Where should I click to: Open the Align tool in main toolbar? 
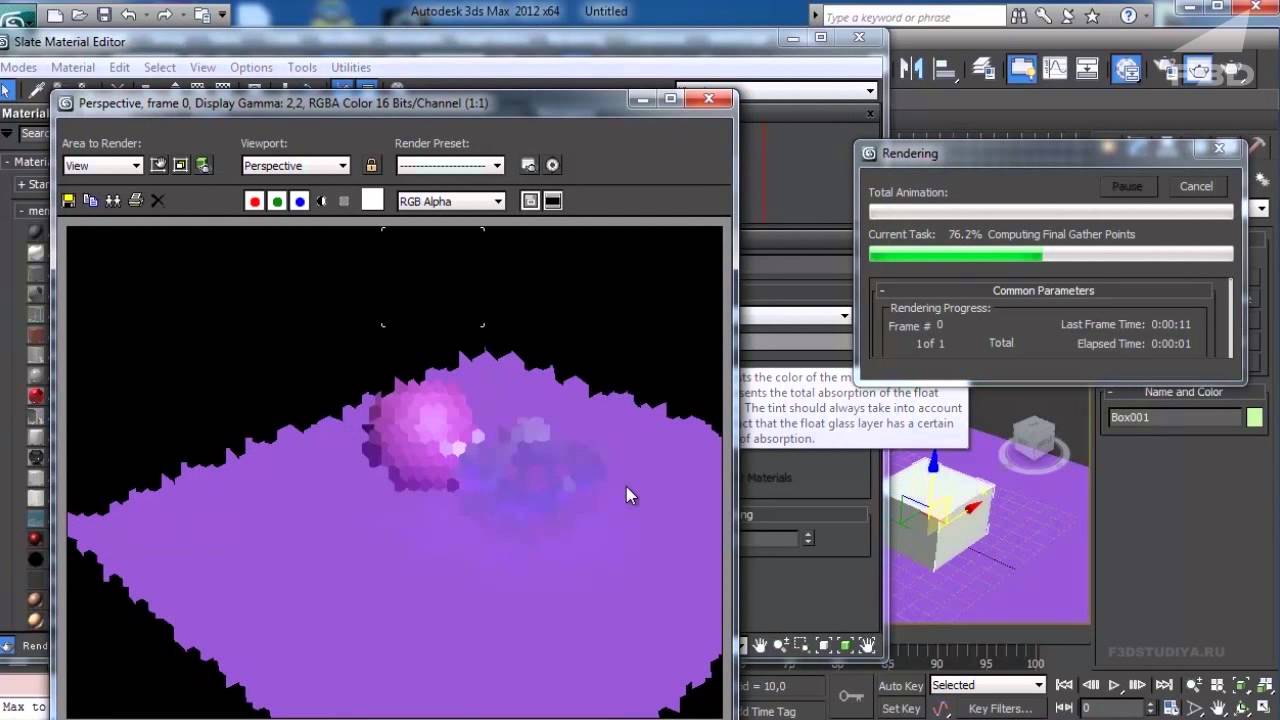click(x=945, y=69)
